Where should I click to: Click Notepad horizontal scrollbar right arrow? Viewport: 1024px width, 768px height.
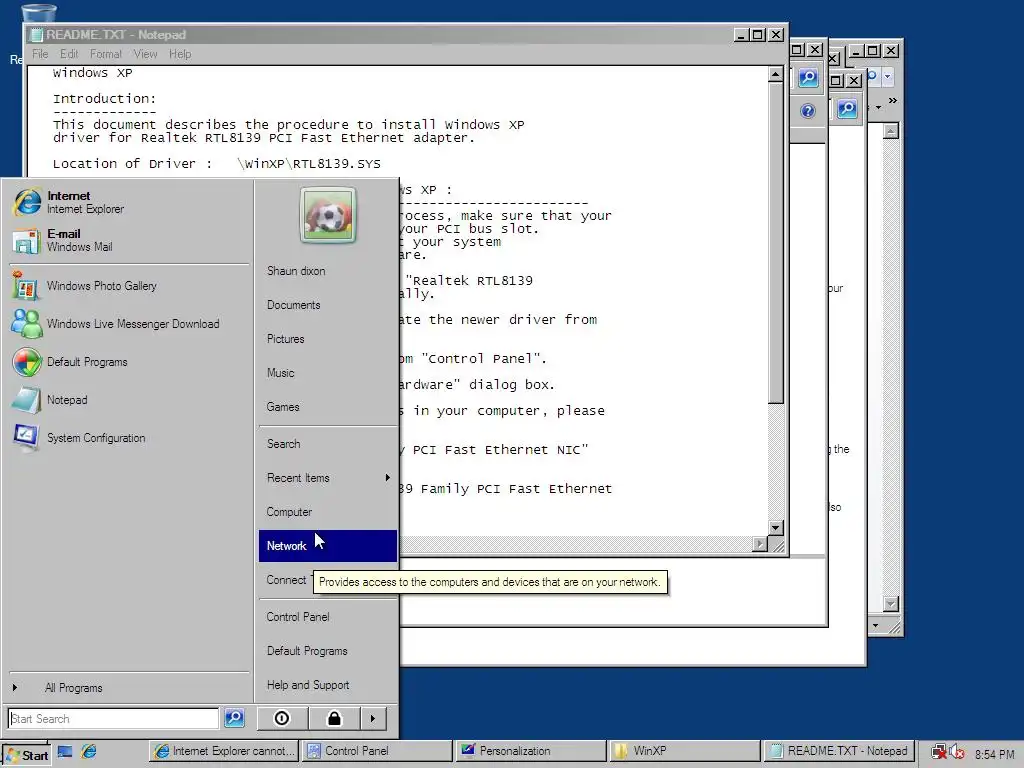click(x=760, y=544)
